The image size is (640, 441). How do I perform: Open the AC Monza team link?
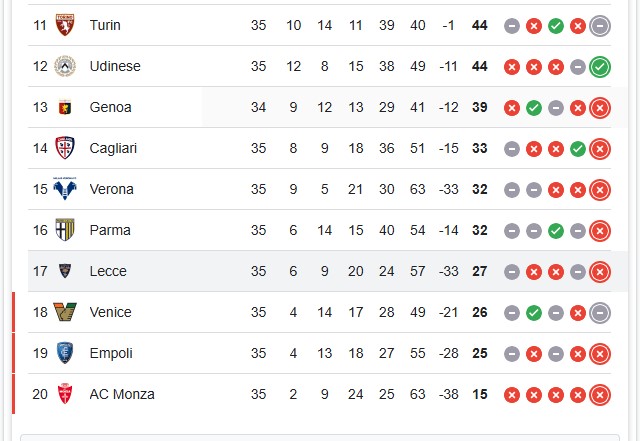(x=122, y=394)
